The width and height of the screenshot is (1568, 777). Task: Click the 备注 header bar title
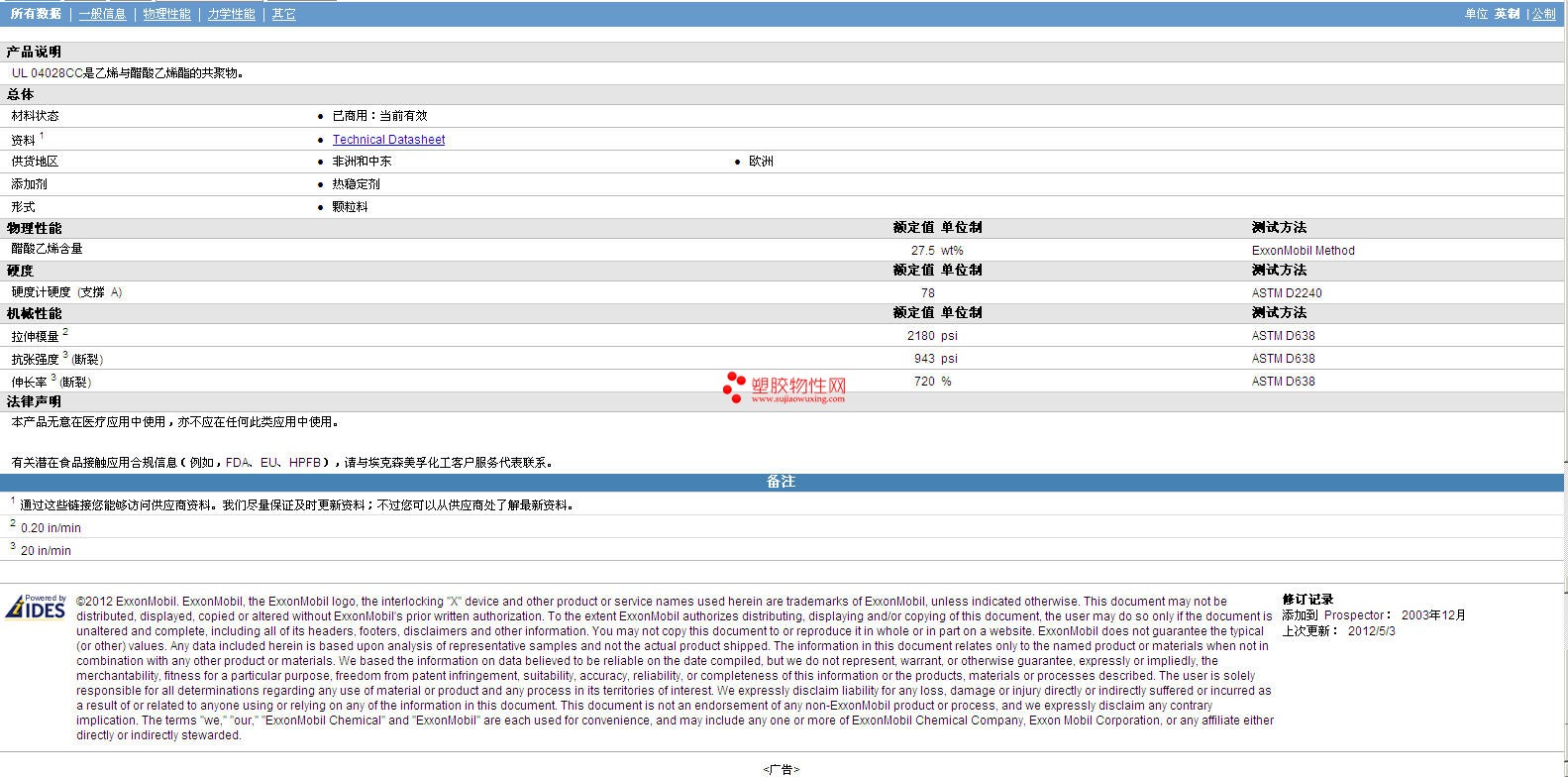tap(781, 482)
